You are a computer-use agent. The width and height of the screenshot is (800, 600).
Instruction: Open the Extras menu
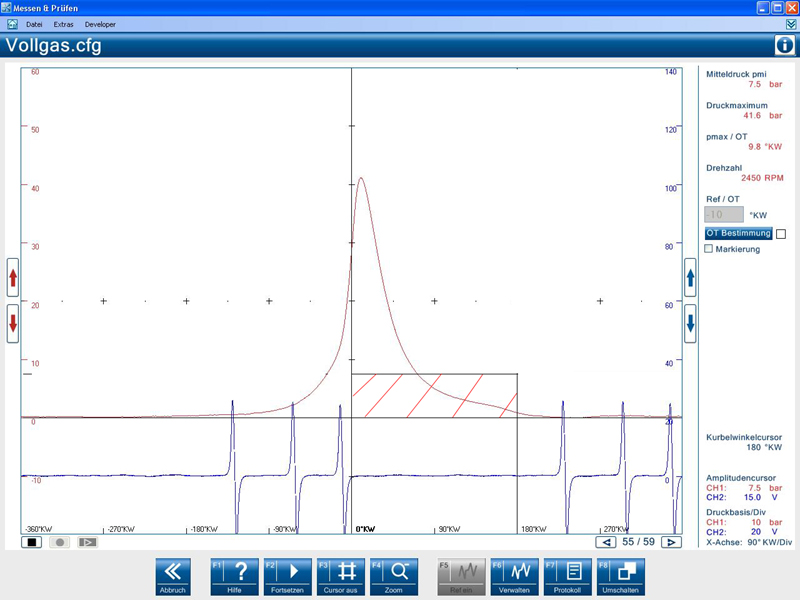[x=64, y=23]
